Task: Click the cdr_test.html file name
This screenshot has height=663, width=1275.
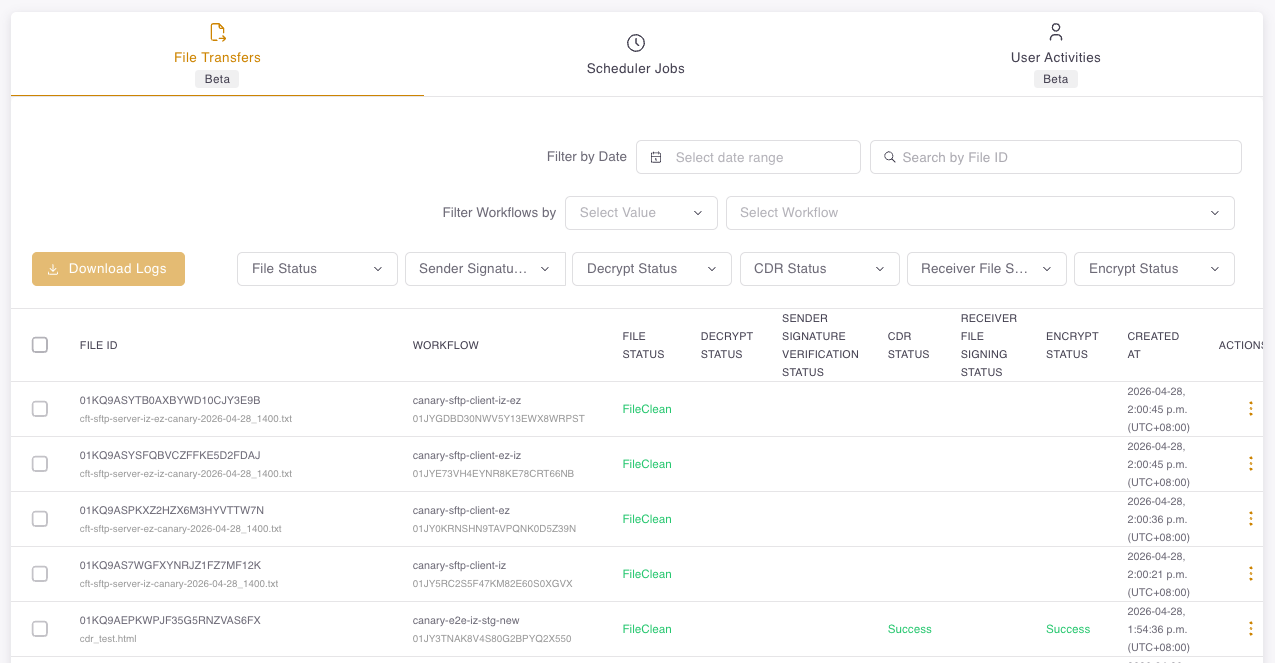Action: coord(109,638)
